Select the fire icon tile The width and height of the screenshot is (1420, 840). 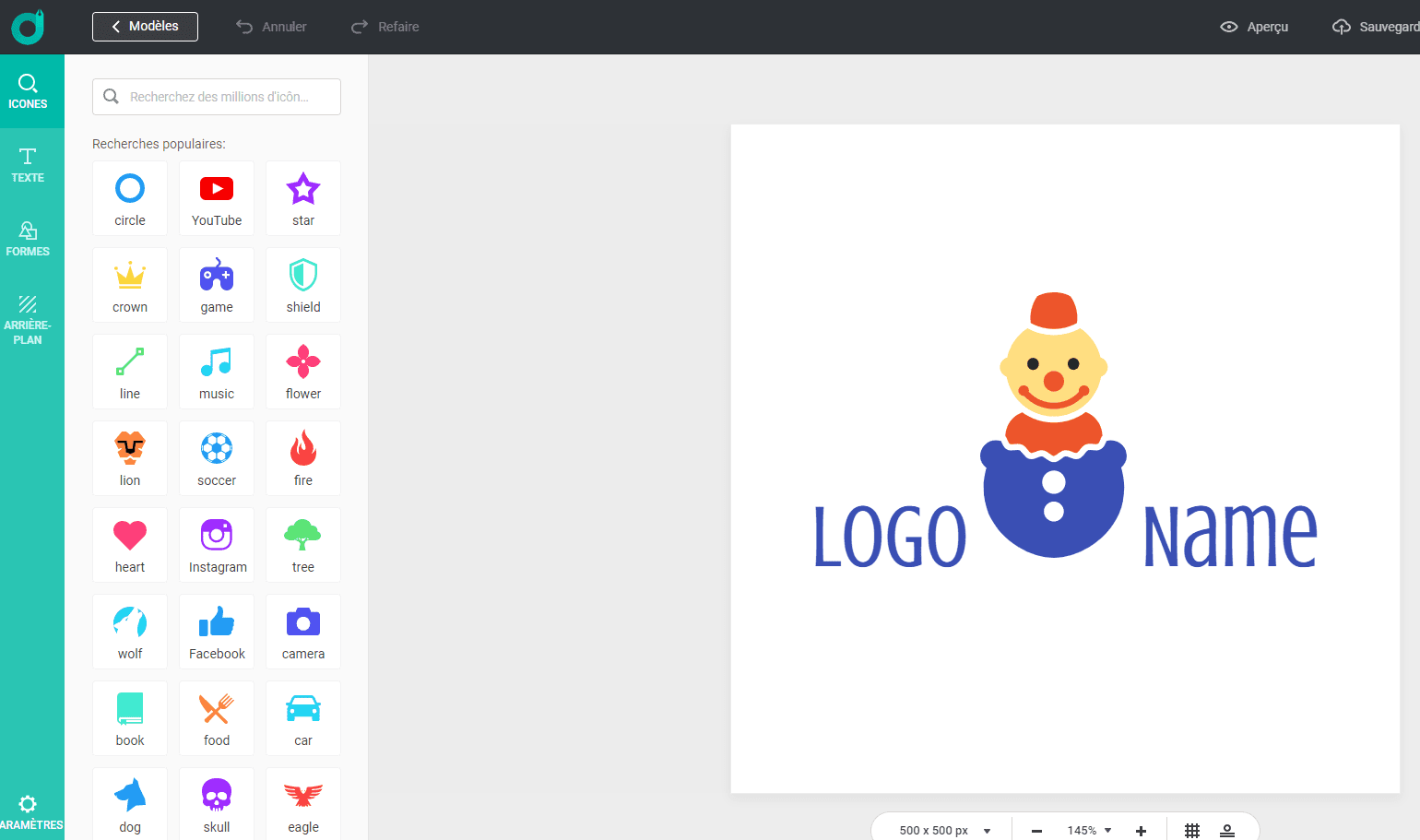303,458
